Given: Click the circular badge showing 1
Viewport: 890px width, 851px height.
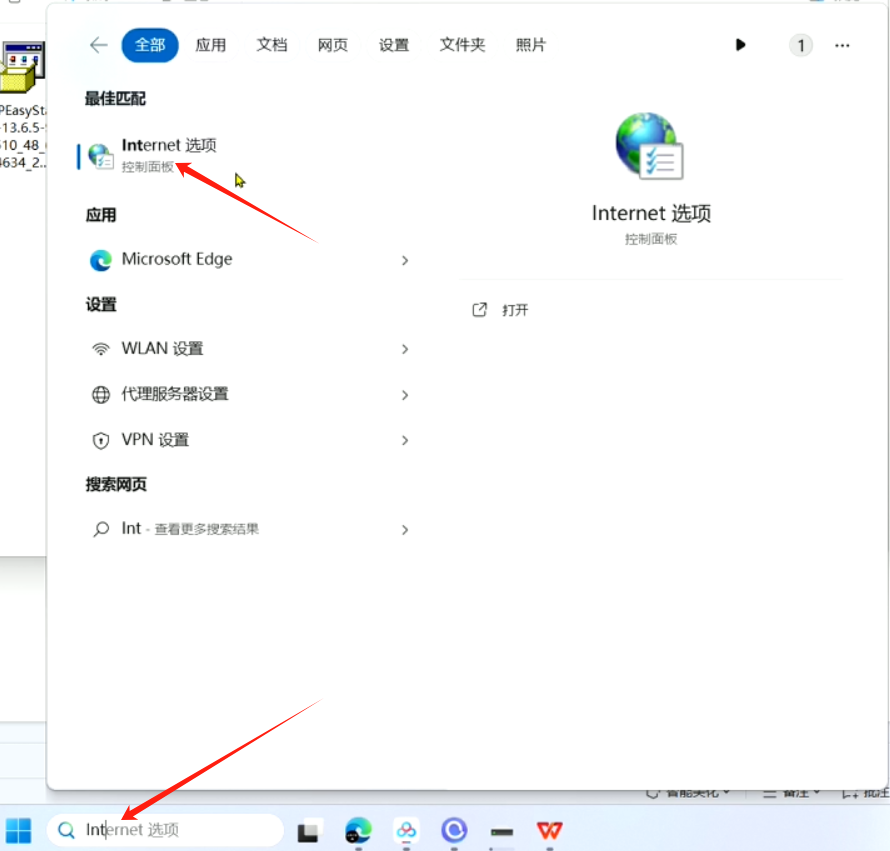Looking at the screenshot, I should tap(801, 45).
